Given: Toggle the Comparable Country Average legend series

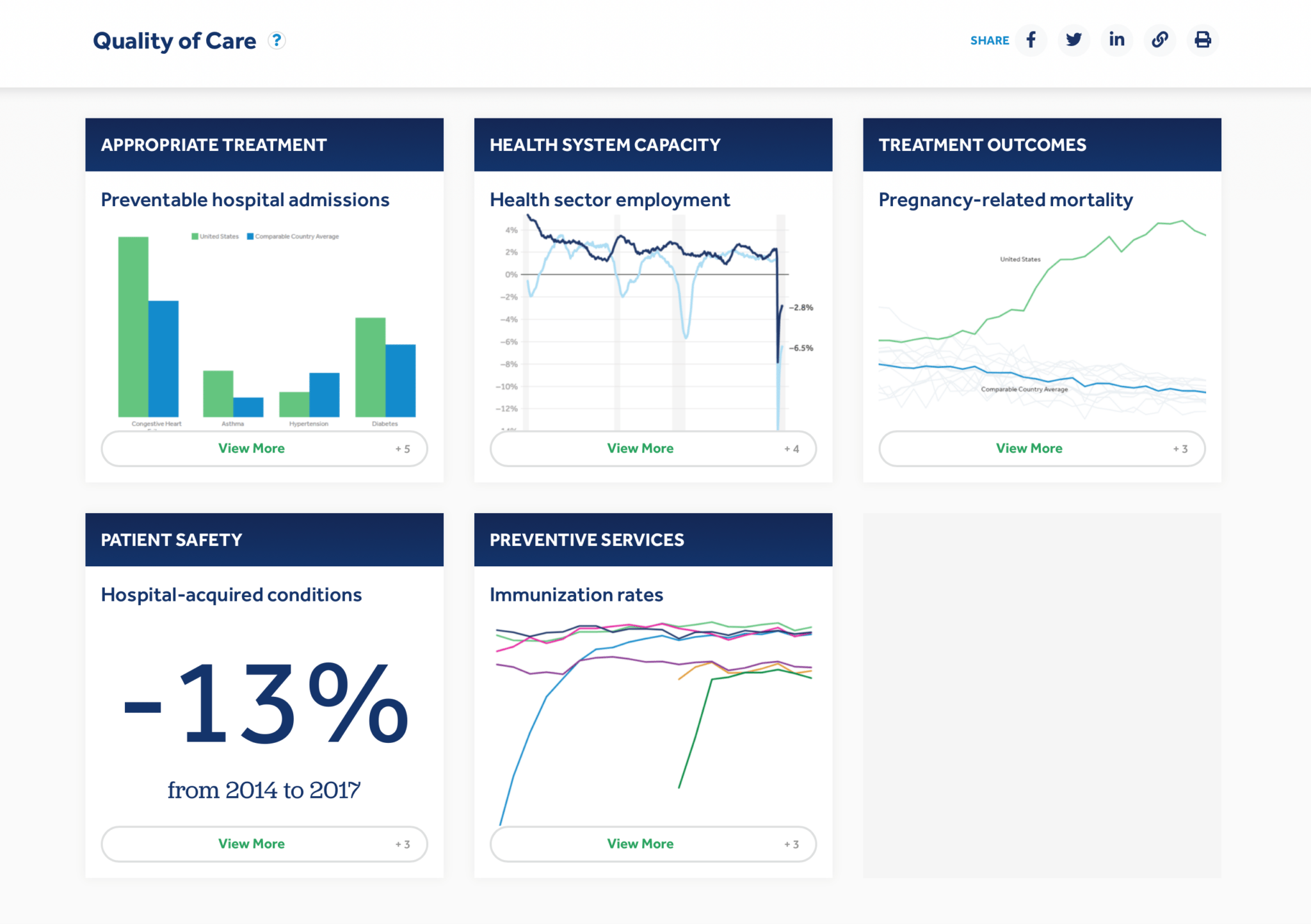Looking at the screenshot, I should click(x=296, y=236).
